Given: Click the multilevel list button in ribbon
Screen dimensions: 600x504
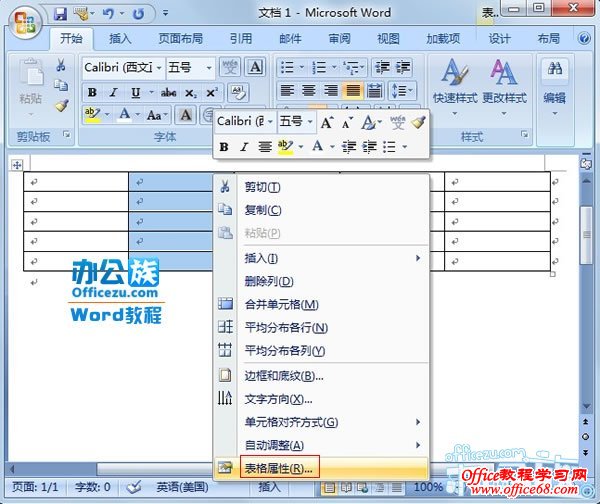Looking at the screenshot, I should [354, 68].
